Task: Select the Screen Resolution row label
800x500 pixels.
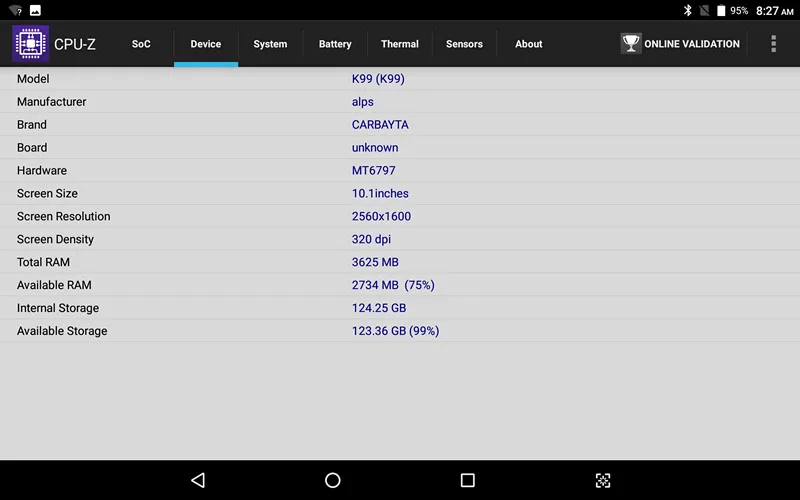Action: 63,216
